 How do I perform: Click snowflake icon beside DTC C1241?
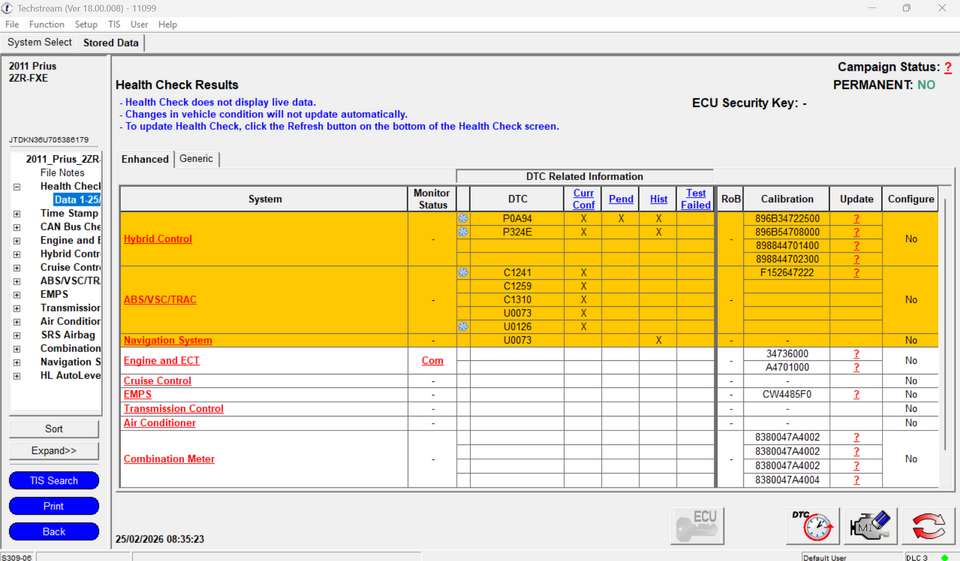pyautogui.click(x=463, y=272)
